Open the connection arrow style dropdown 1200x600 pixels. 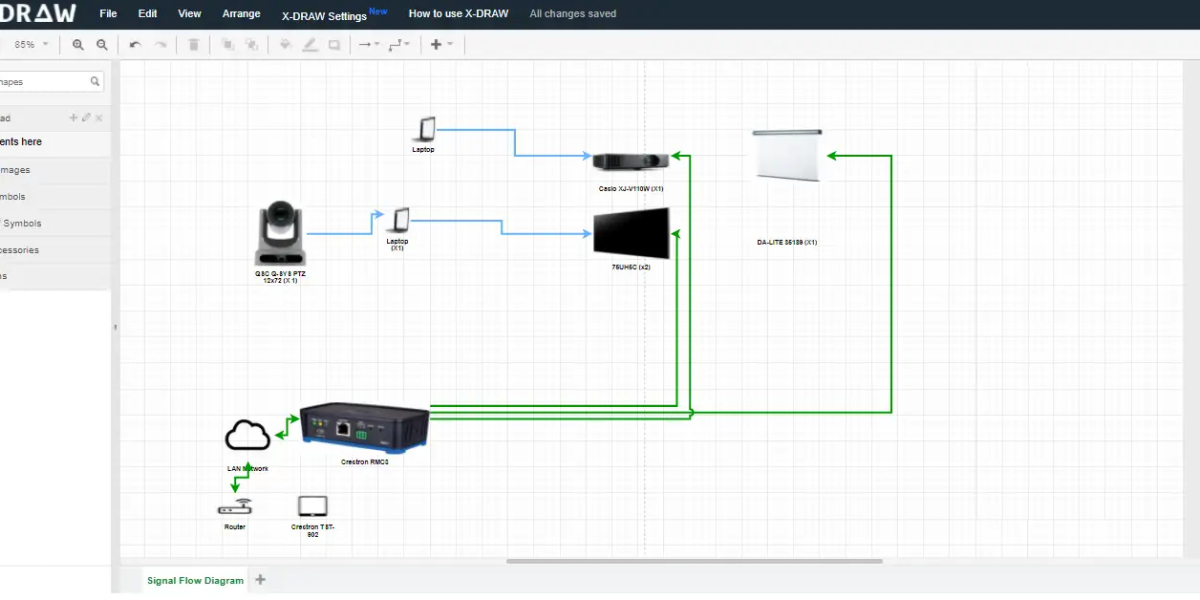(368, 45)
